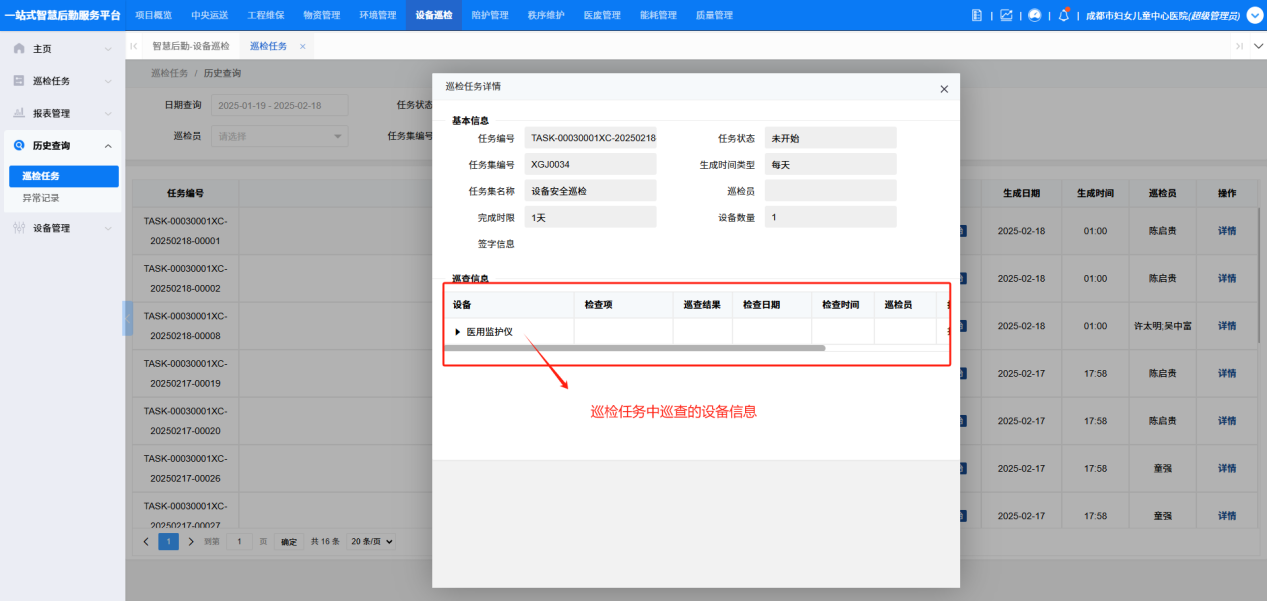The image size is (1267, 601).
Task: Click the 任务集编号 field XGJ0034
Action: [590, 164]
